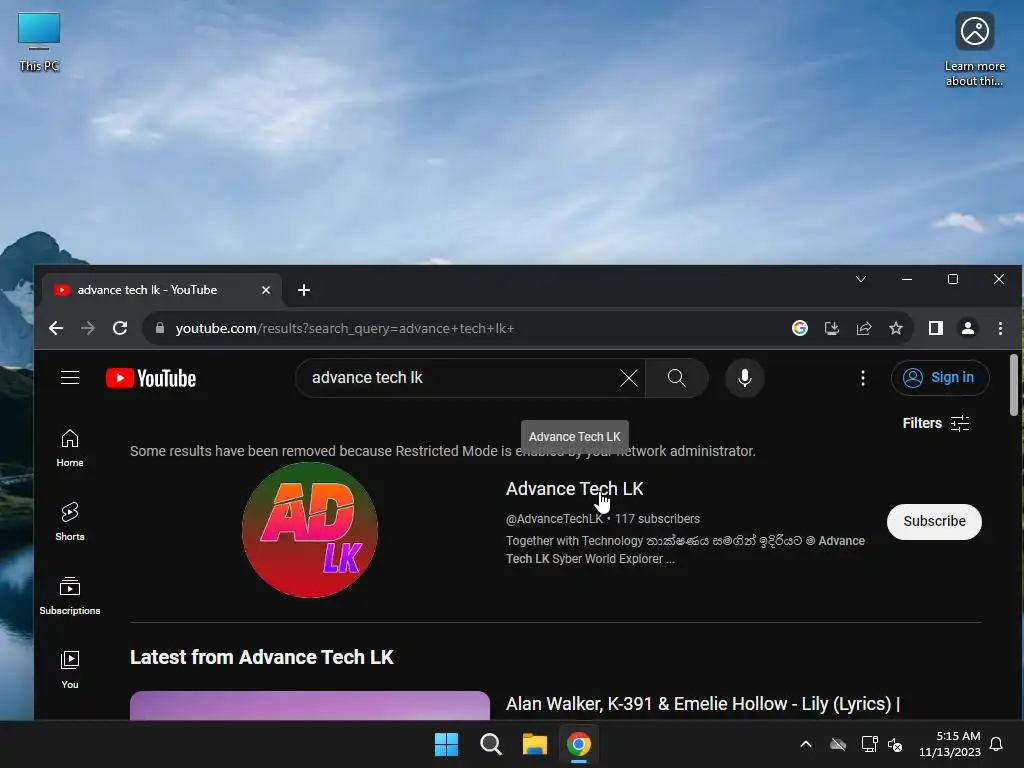Start voice search with microphone icon

tap(744, 377)
